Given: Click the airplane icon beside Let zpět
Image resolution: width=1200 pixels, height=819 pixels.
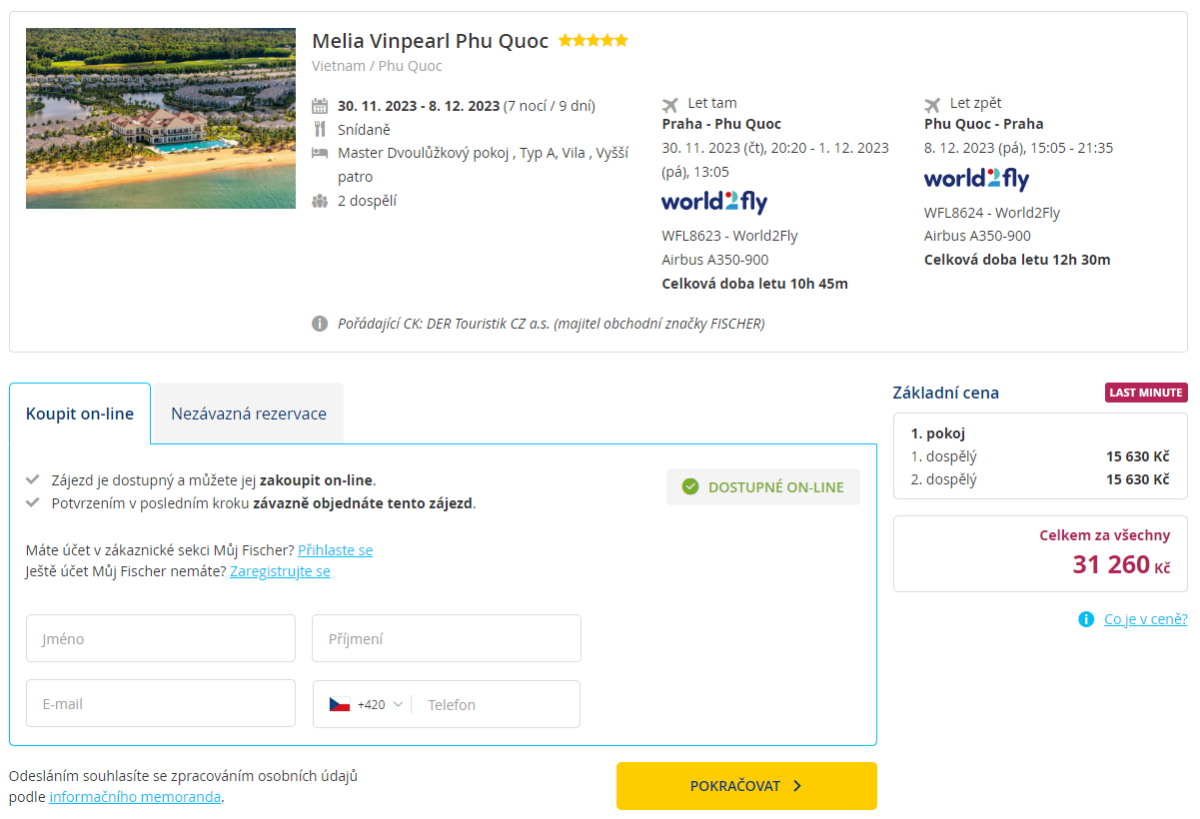Looking at the screenshot, I should tap(933, 104).
